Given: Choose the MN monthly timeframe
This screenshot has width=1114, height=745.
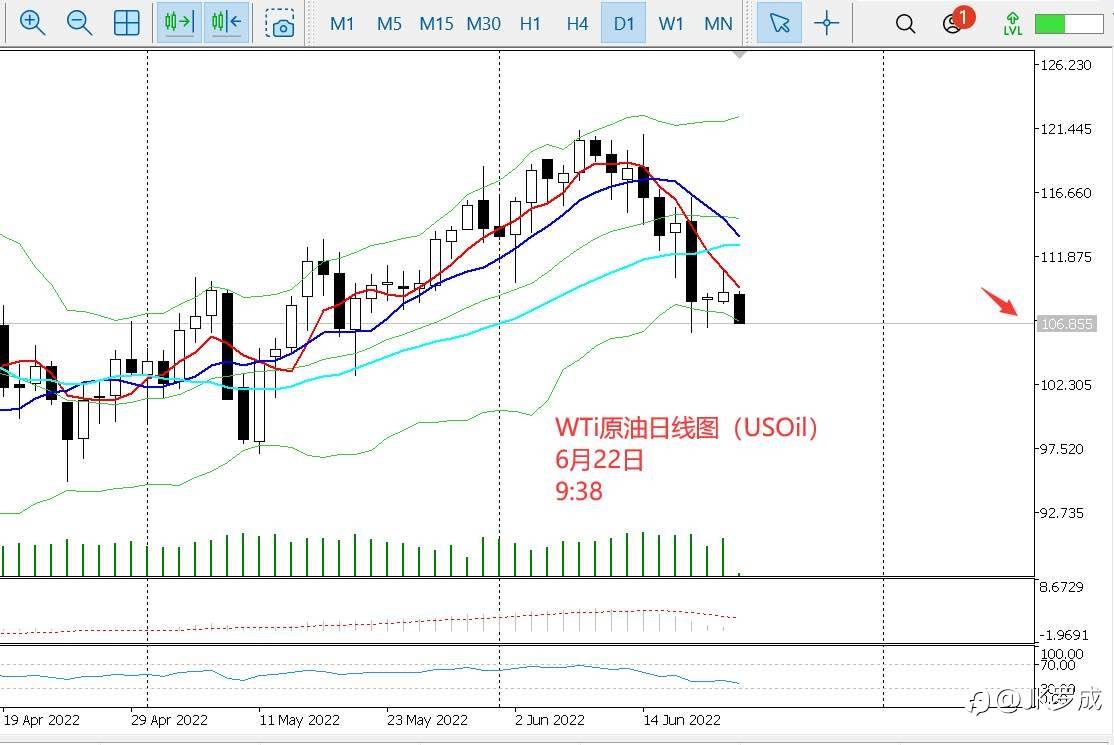Looking at the screenshot, I should coord(718,23).
